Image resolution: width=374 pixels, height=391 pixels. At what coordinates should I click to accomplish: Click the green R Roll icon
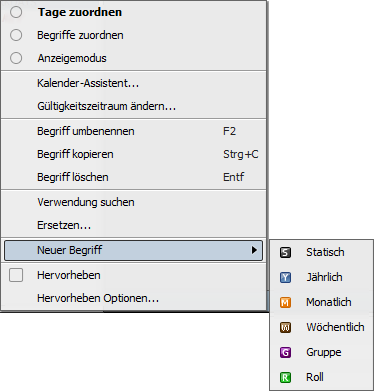[285, 377]
